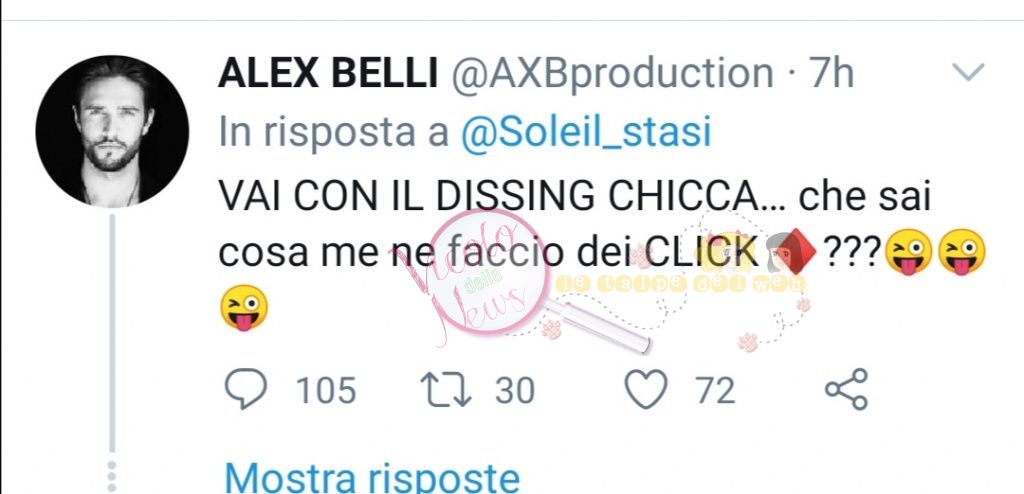Open the 7h timestamp of the tweet

(x=831, y=73)
